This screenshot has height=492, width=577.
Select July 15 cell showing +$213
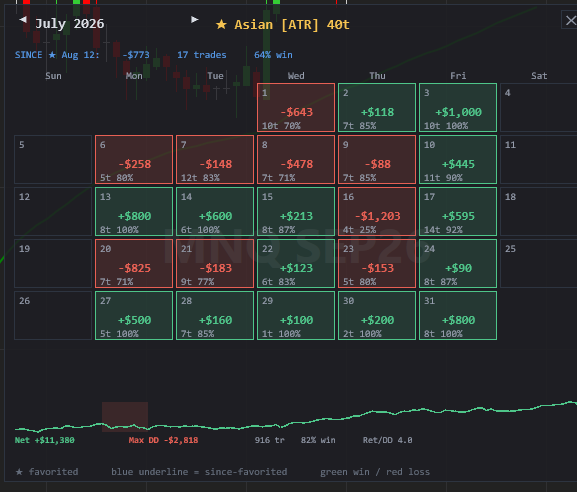[296, 211]
